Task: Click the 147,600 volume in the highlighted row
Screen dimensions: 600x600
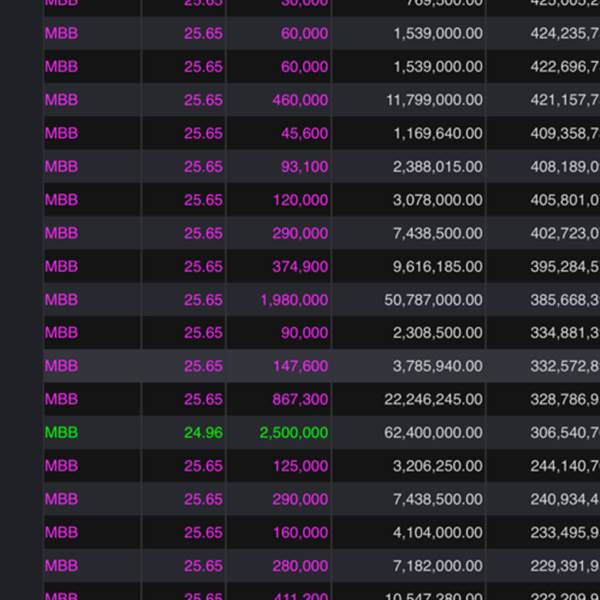Action: click(300, 366)
